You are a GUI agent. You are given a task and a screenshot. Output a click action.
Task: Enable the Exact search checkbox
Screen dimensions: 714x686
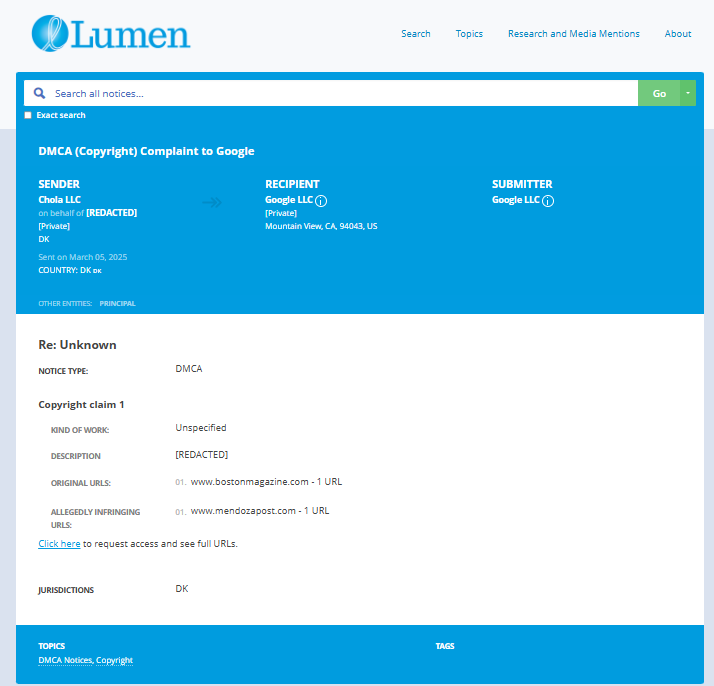(28, 115)
